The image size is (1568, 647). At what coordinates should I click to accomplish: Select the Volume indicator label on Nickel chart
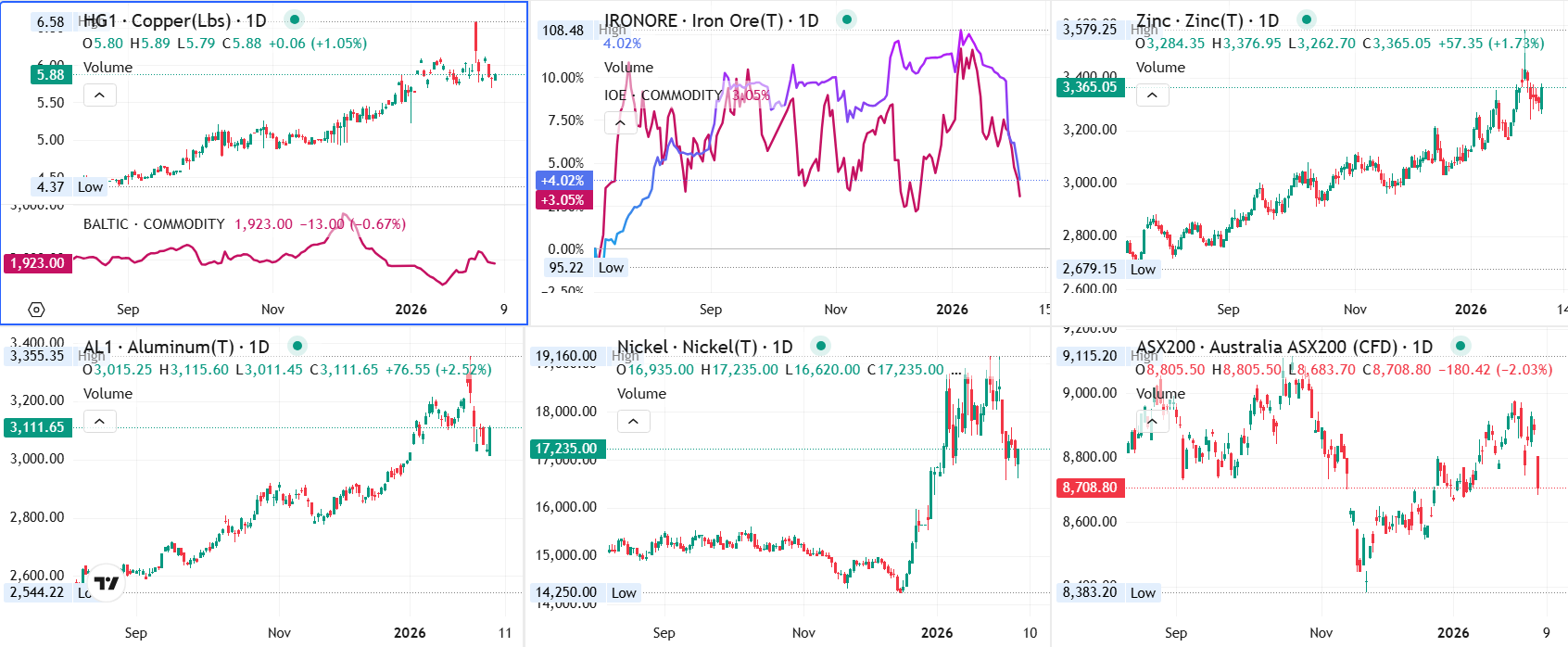pyautogui.click(x=641, y=394)
